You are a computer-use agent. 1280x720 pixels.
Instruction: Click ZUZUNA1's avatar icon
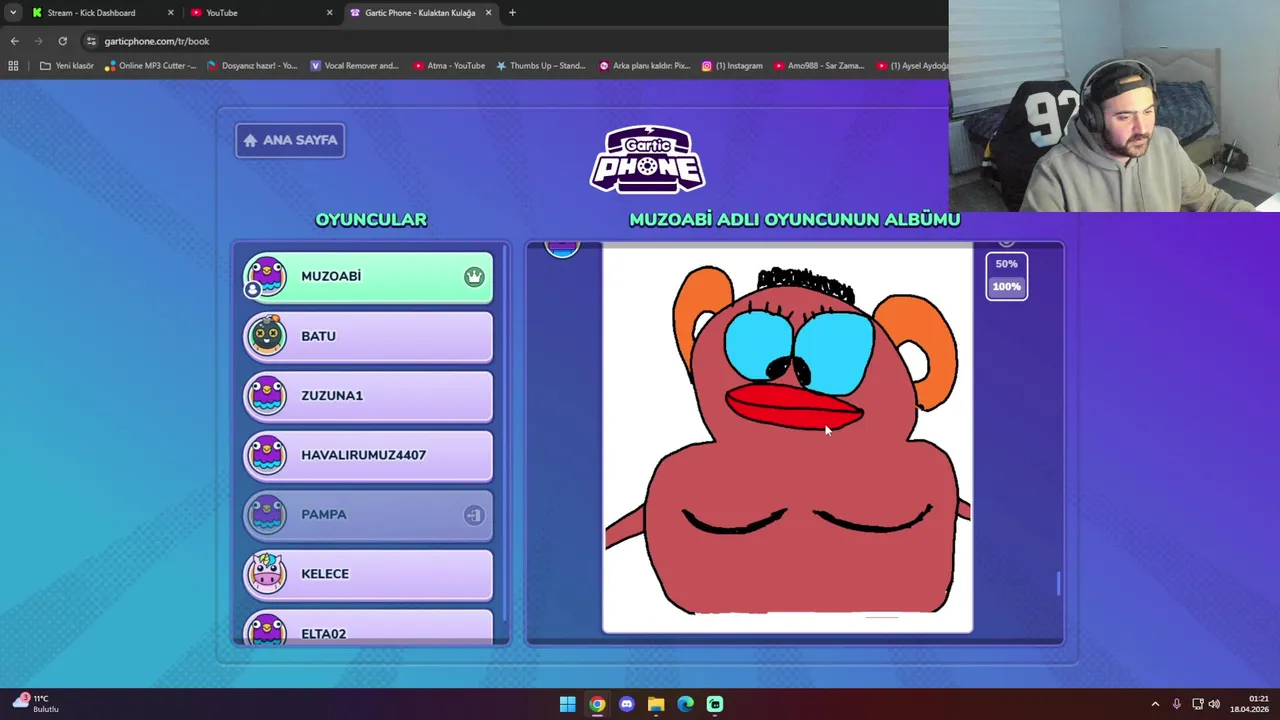pos(267,396)
